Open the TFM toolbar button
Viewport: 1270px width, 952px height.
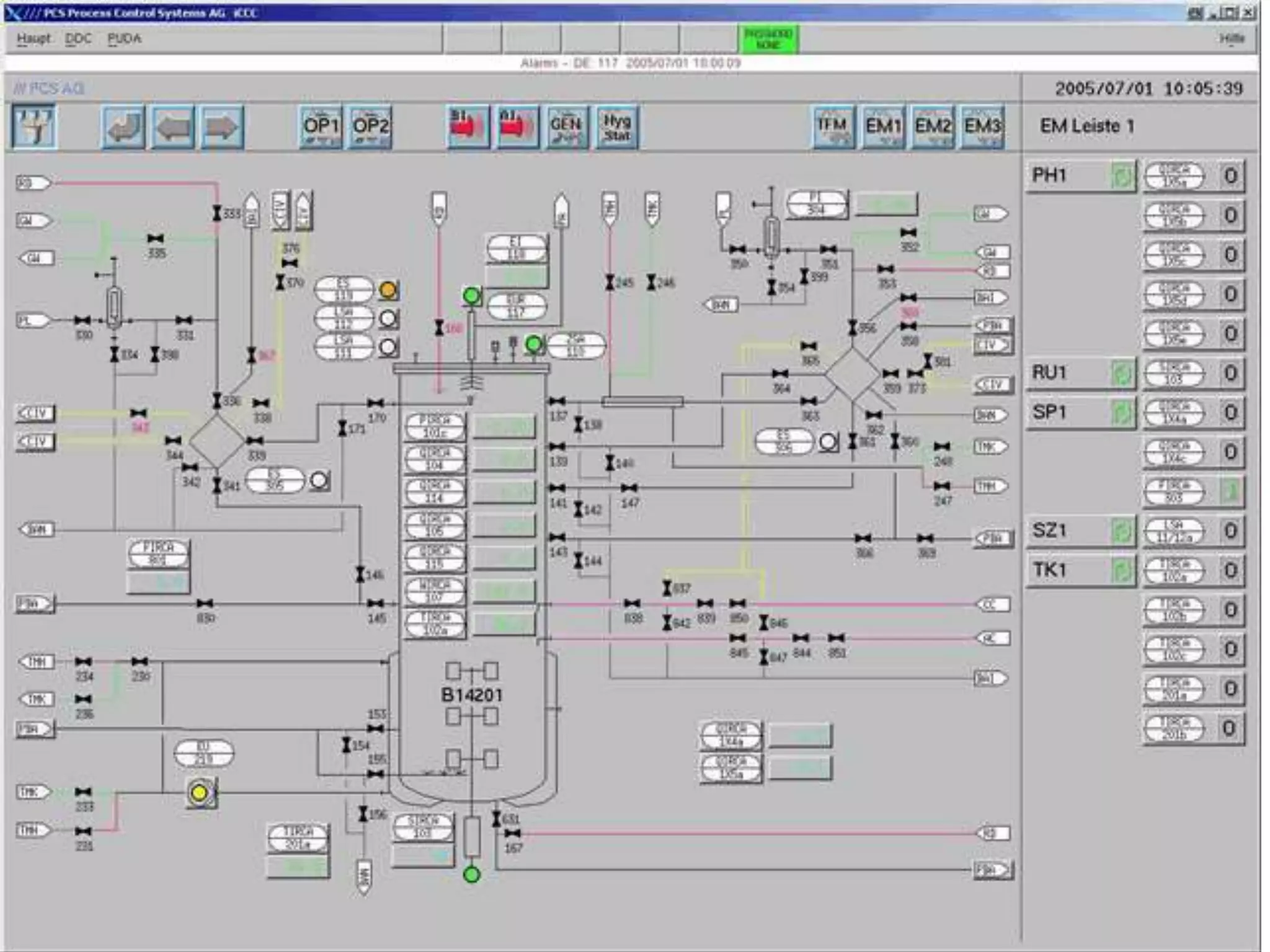coord(833,127)
